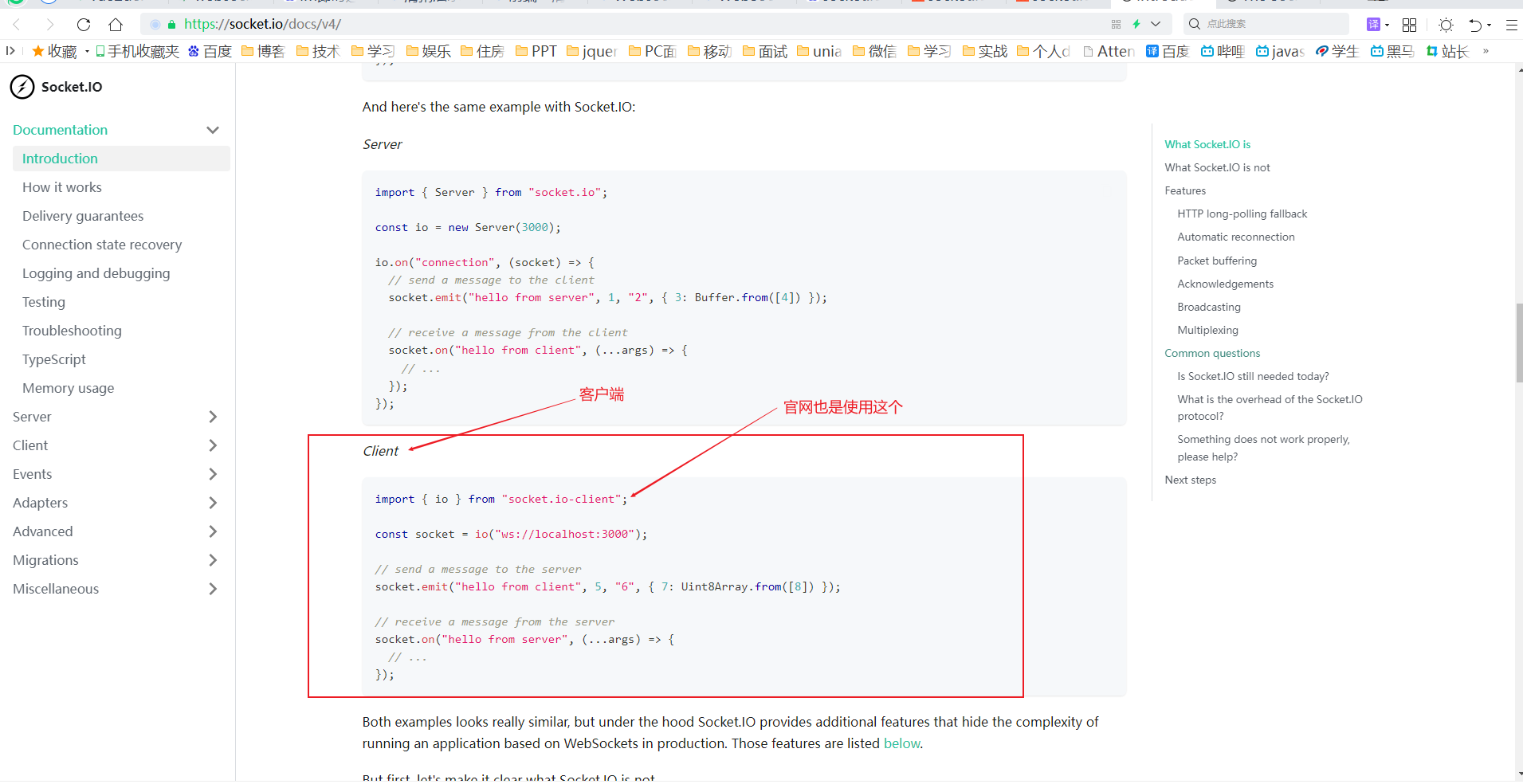Click the QR code icon in address bar
Screen dimensions: 1523x784
point(1116,24)
